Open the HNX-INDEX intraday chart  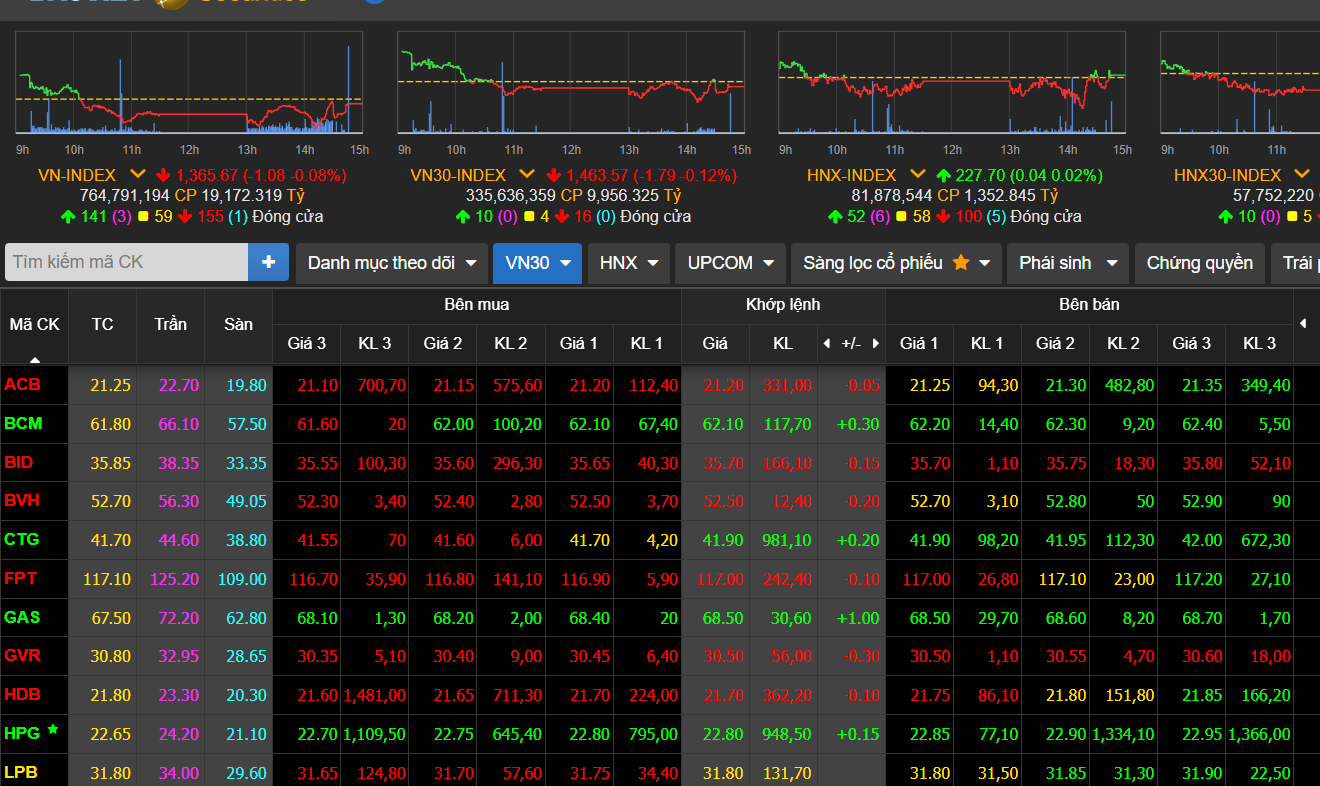(x=952, y=83)
